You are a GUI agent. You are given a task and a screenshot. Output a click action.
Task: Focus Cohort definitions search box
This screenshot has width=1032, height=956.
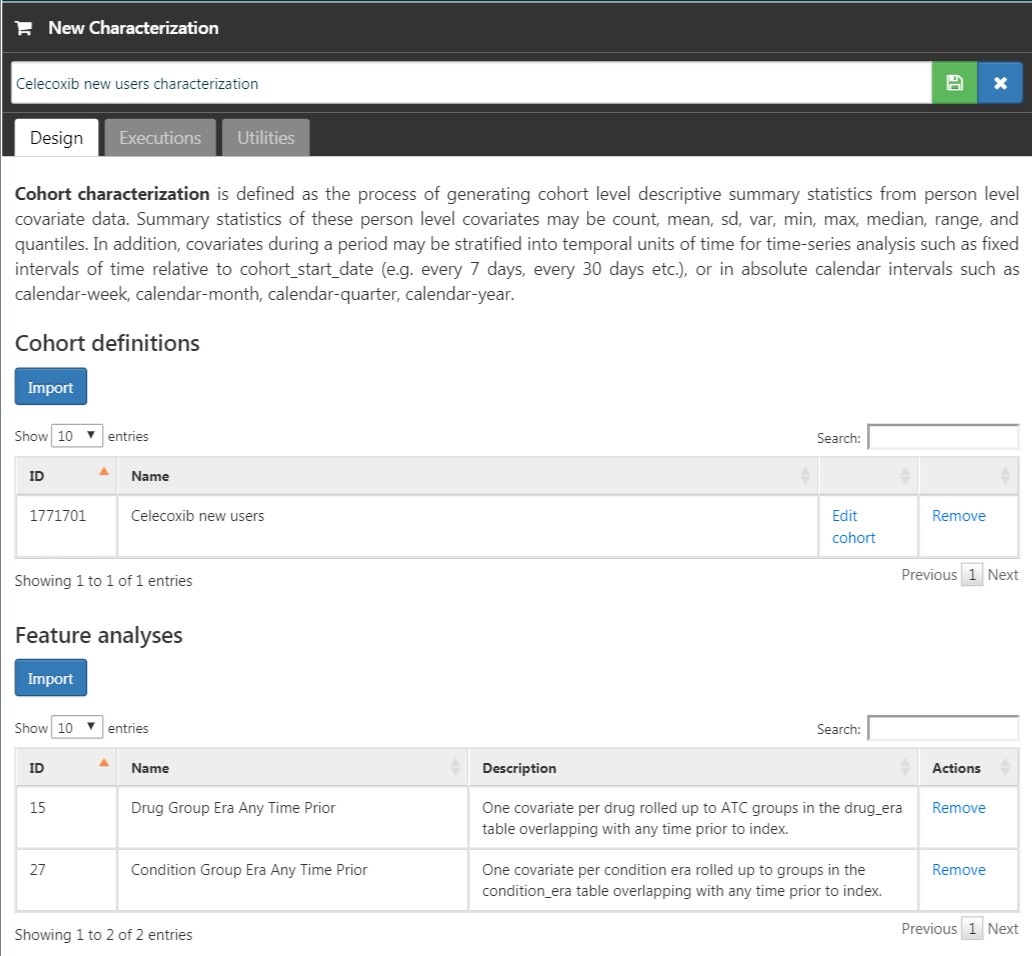point(943,437)
